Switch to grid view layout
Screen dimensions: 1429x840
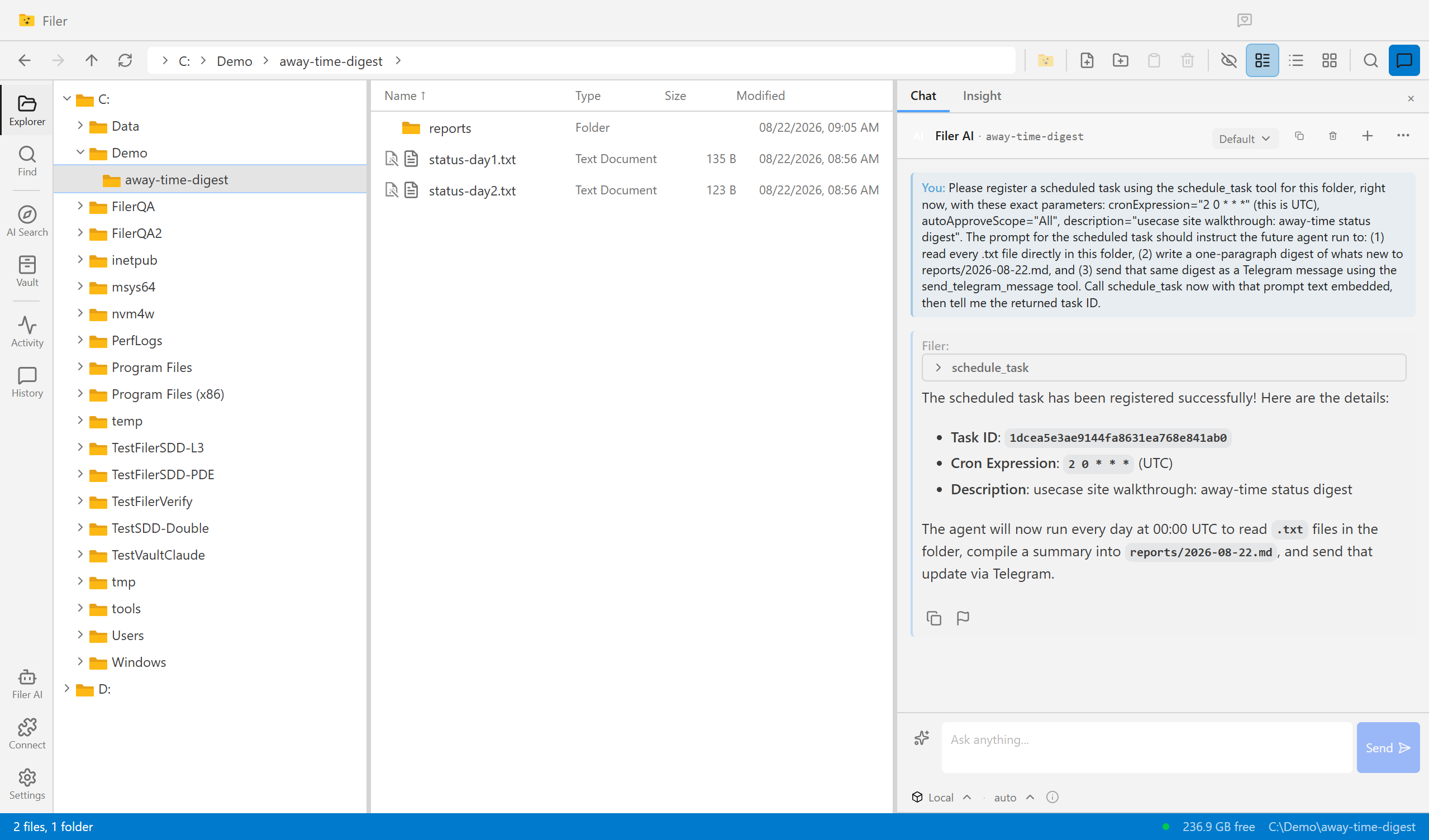(x=1329, y=61)
